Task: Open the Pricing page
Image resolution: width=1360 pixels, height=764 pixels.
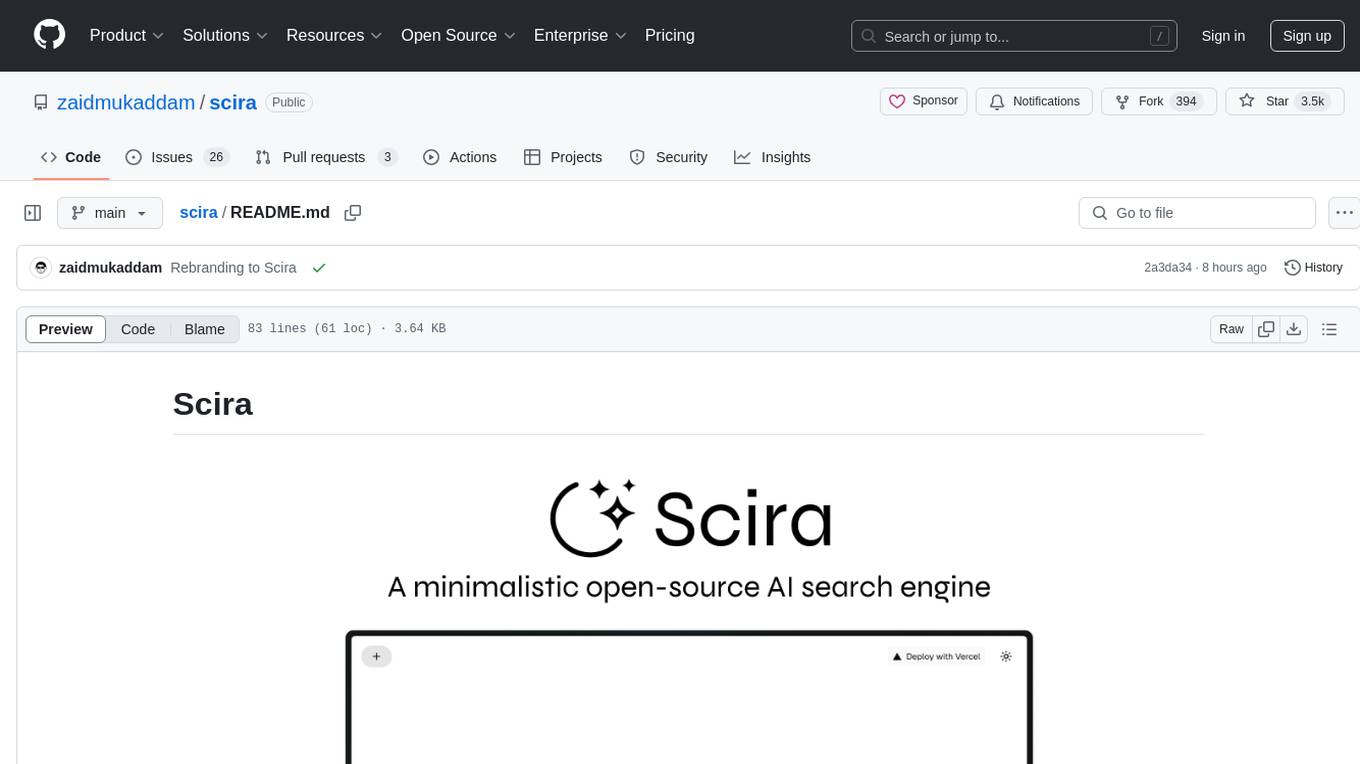Action: 670,35
